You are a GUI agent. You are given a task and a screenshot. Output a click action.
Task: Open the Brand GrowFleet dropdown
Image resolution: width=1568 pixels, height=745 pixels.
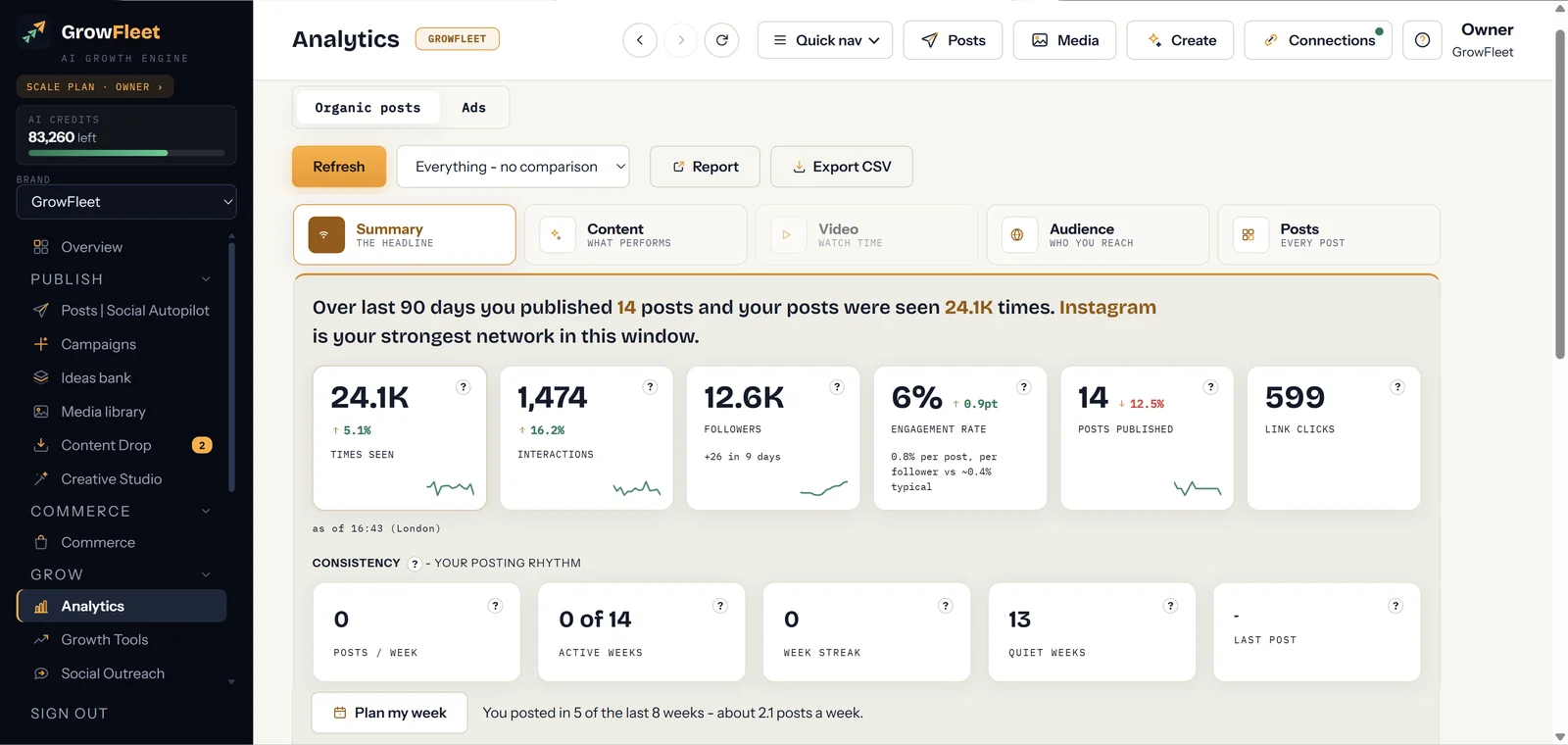126,202
